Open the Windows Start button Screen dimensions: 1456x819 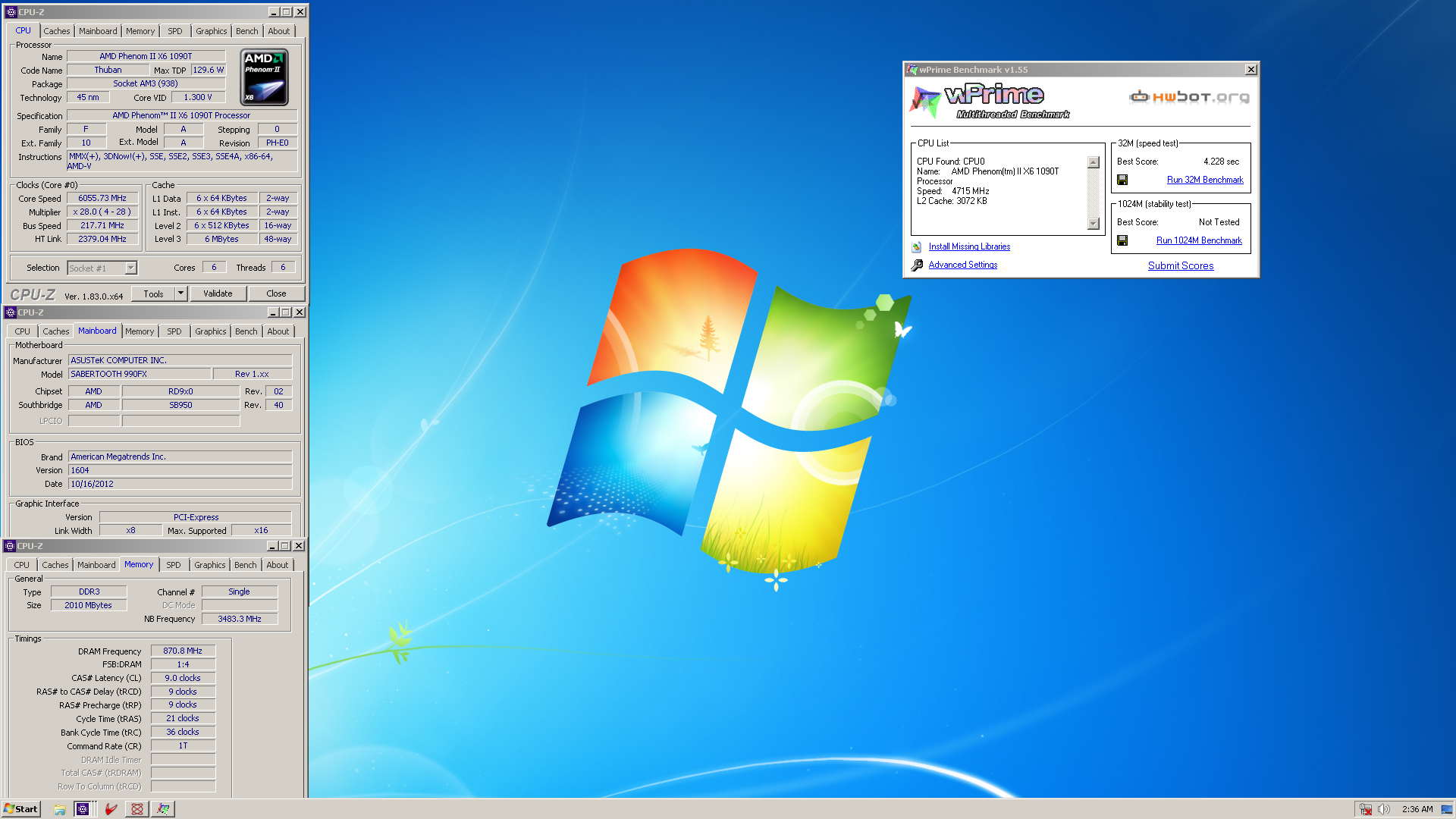coord(21,809)
